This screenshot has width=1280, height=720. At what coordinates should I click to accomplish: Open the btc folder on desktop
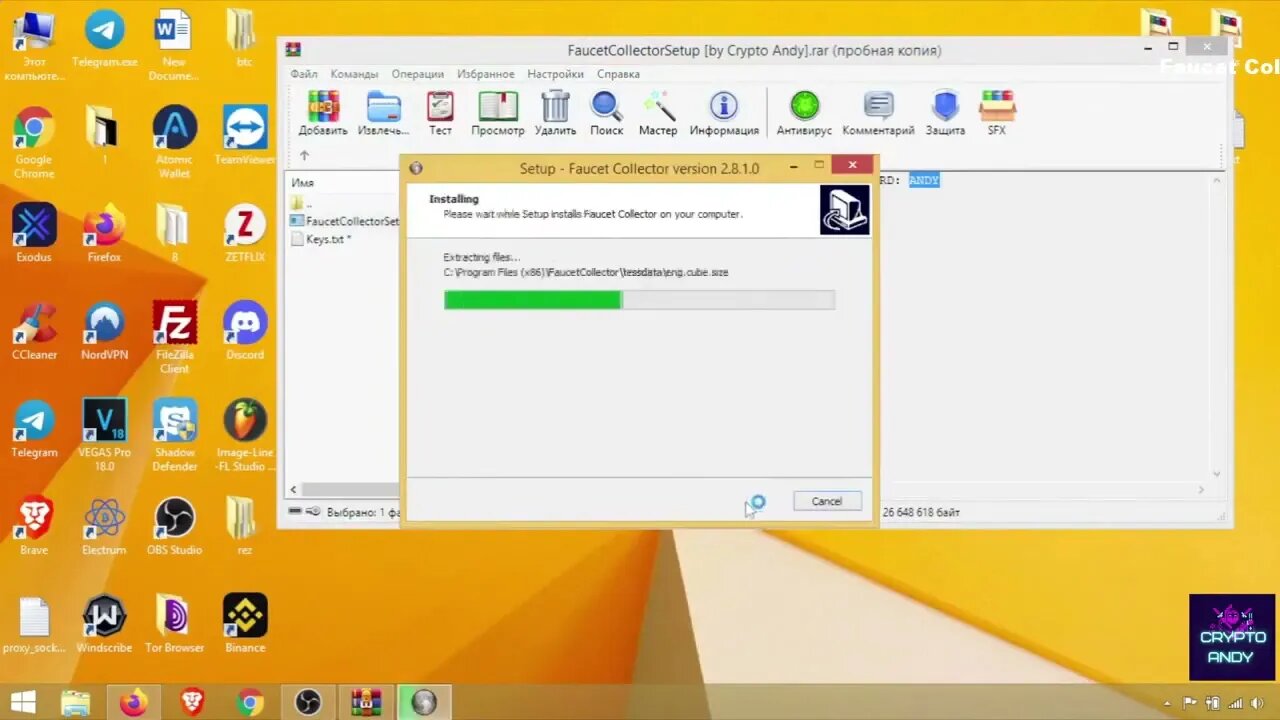pyautogui.click(x=243, y=38)
